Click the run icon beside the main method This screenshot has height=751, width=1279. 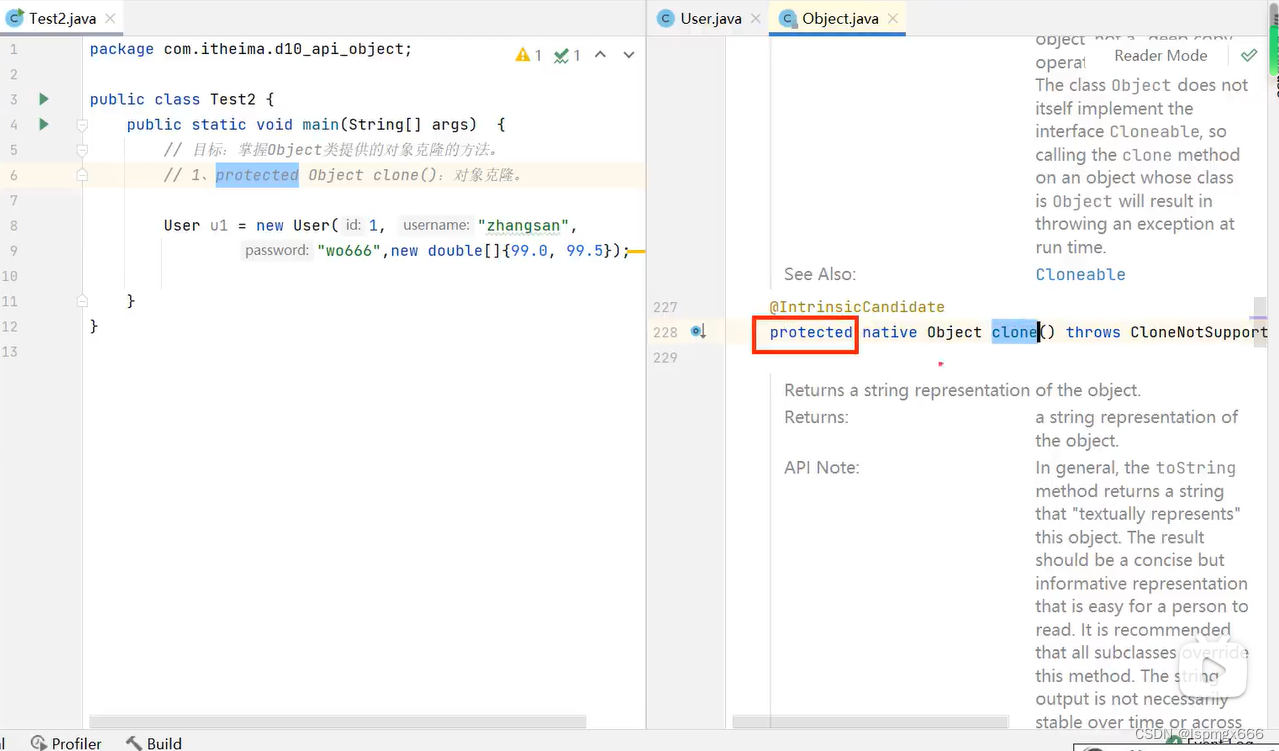click(x=42, y=124)
